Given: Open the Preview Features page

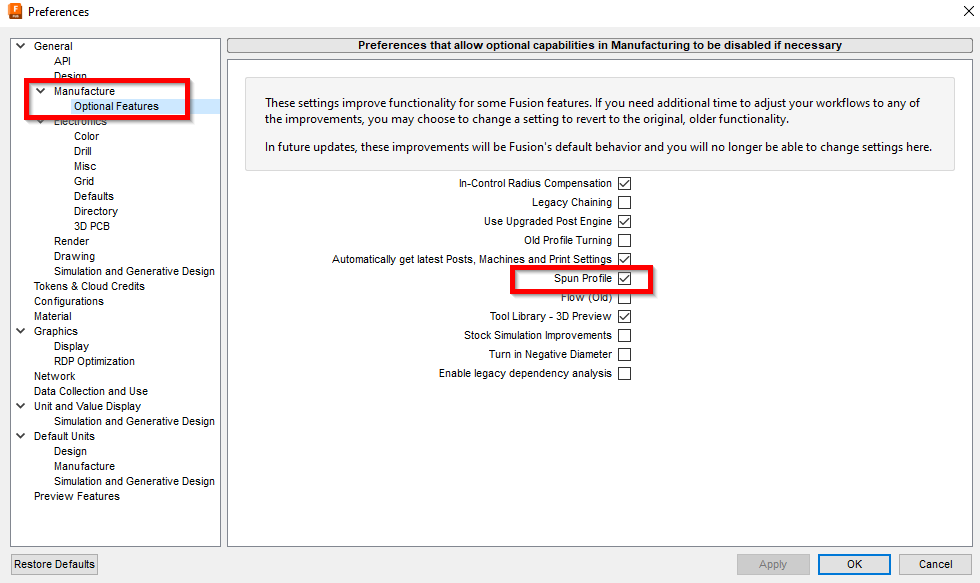Looking at the screenshot, I should (76, 495).
